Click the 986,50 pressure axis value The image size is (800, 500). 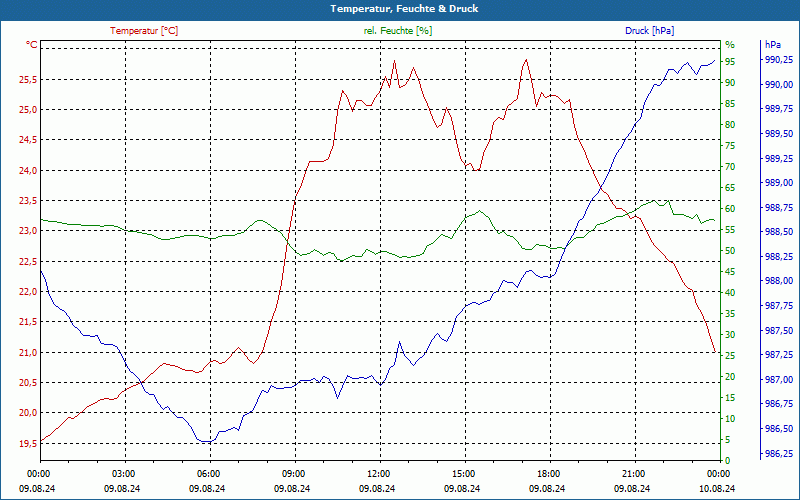tap(779, 429)
